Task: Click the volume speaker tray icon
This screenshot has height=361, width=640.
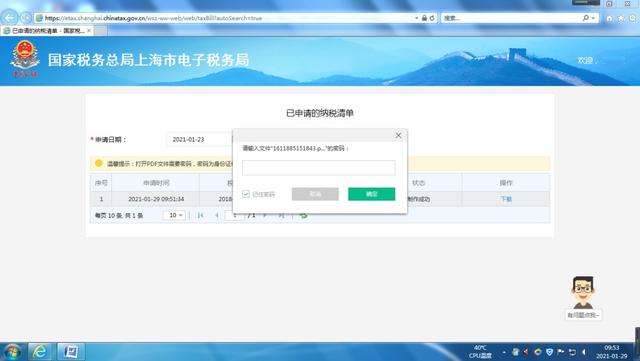Action: tap(584, 352)
